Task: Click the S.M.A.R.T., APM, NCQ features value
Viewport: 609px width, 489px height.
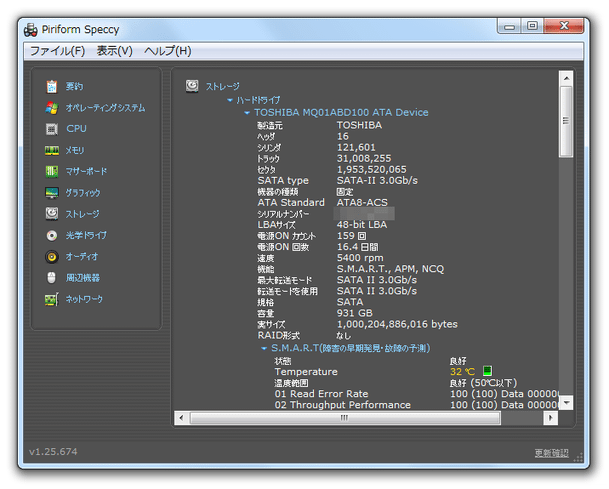Action: pos(390,269)
